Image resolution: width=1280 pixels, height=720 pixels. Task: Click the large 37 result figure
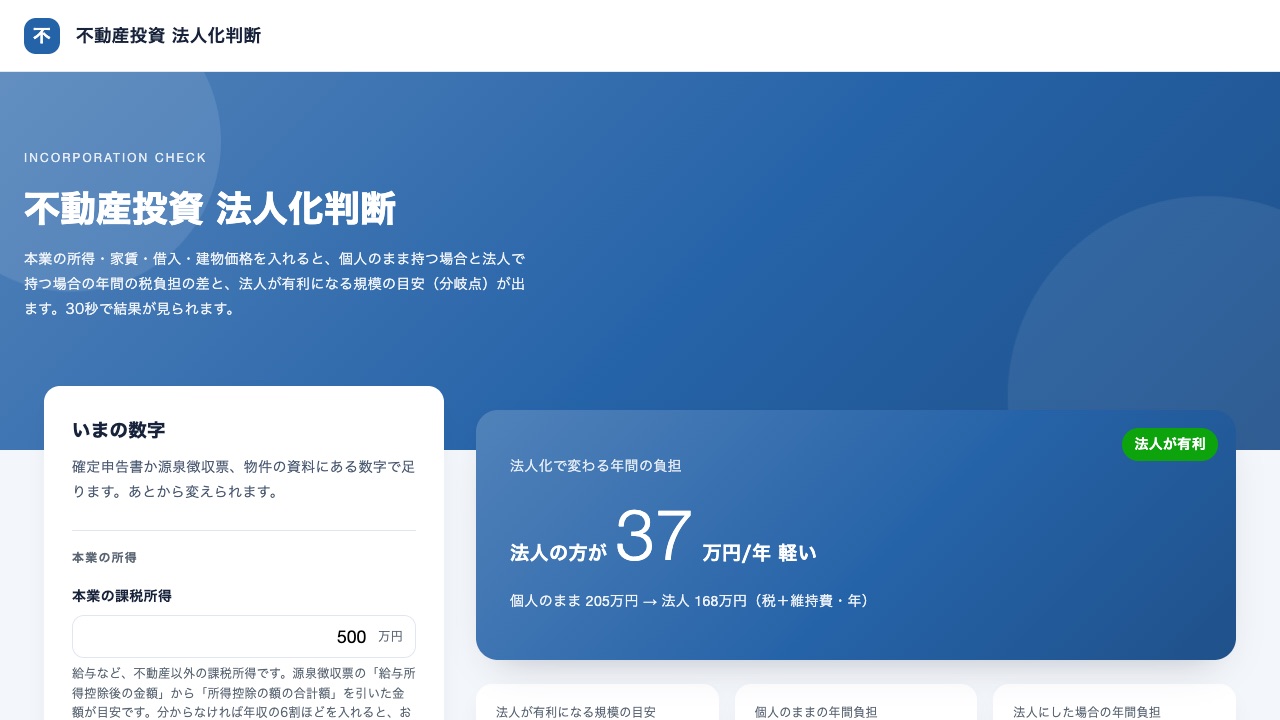tap(654, 537)
